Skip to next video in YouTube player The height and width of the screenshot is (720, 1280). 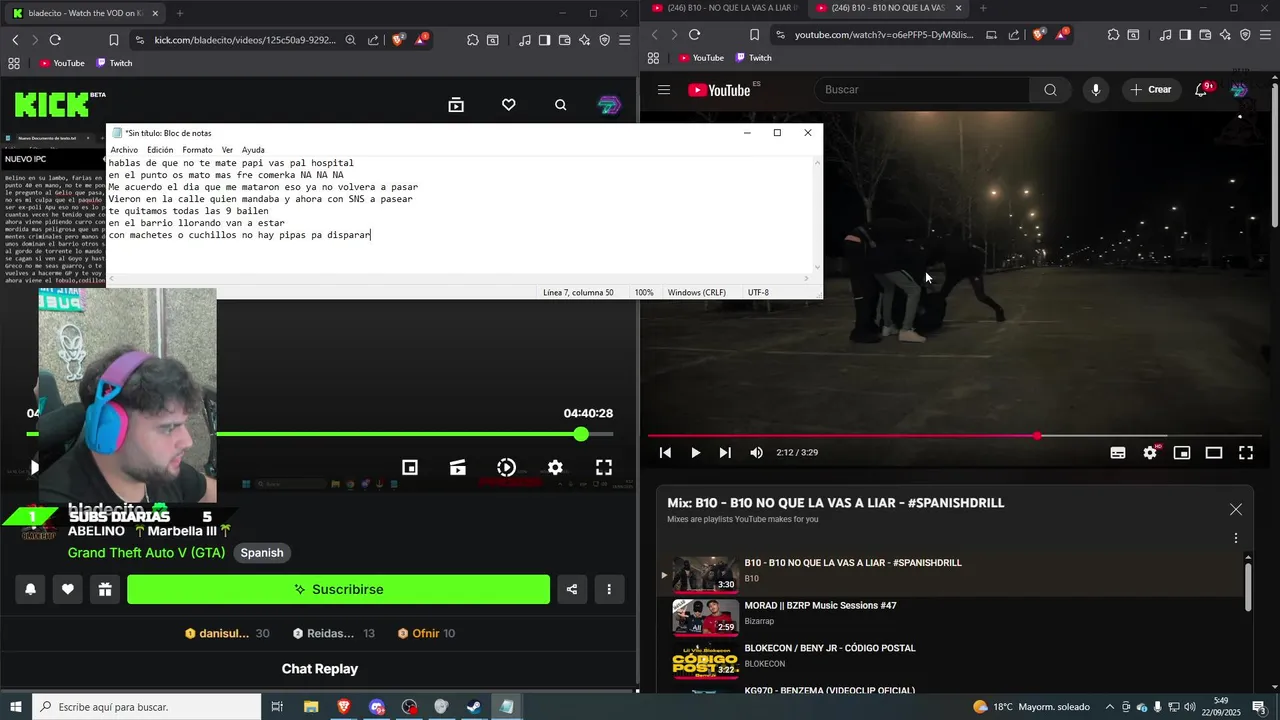[725, 453]
